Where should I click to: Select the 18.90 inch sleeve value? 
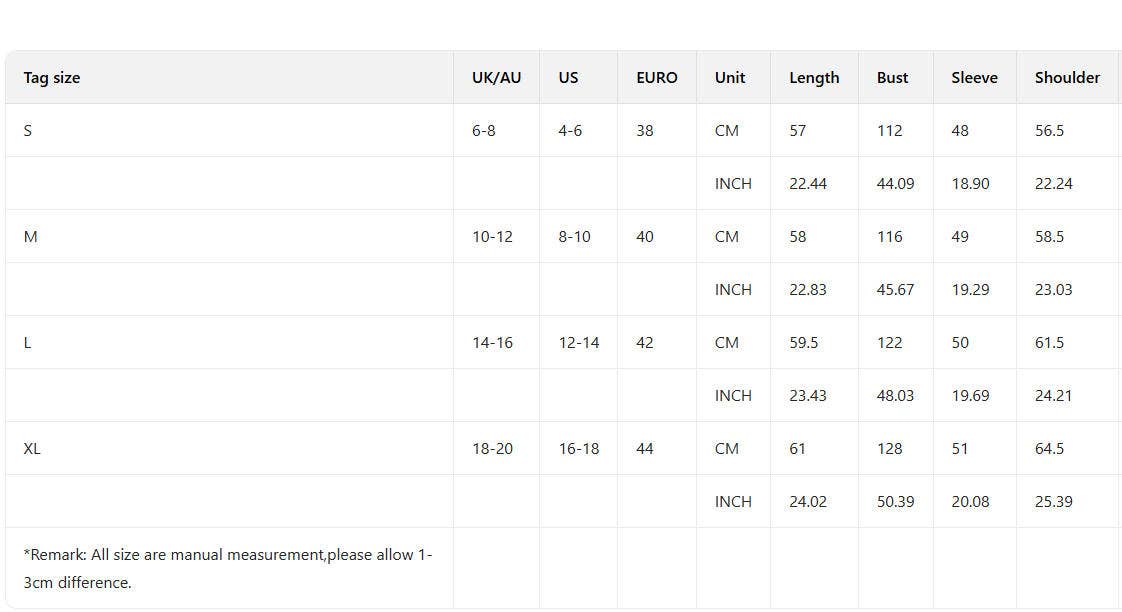pyautogui.click(x=970, y=184)
